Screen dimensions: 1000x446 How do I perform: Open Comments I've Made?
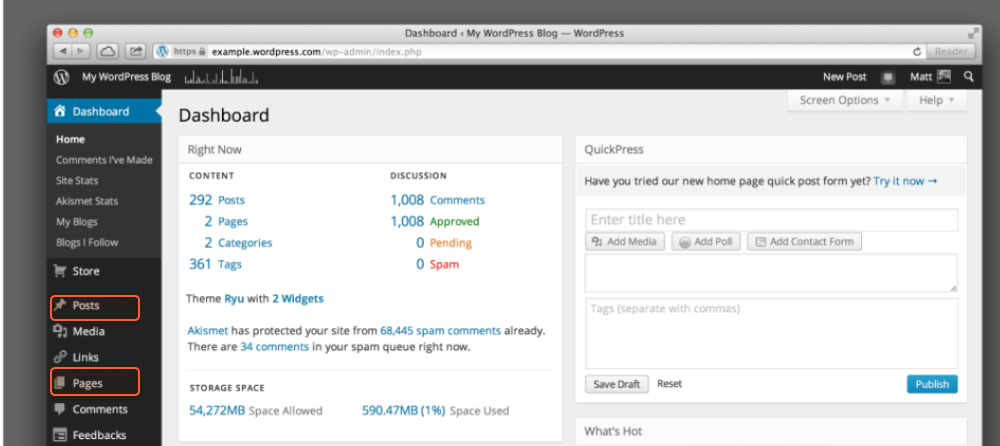click(104, 160)
